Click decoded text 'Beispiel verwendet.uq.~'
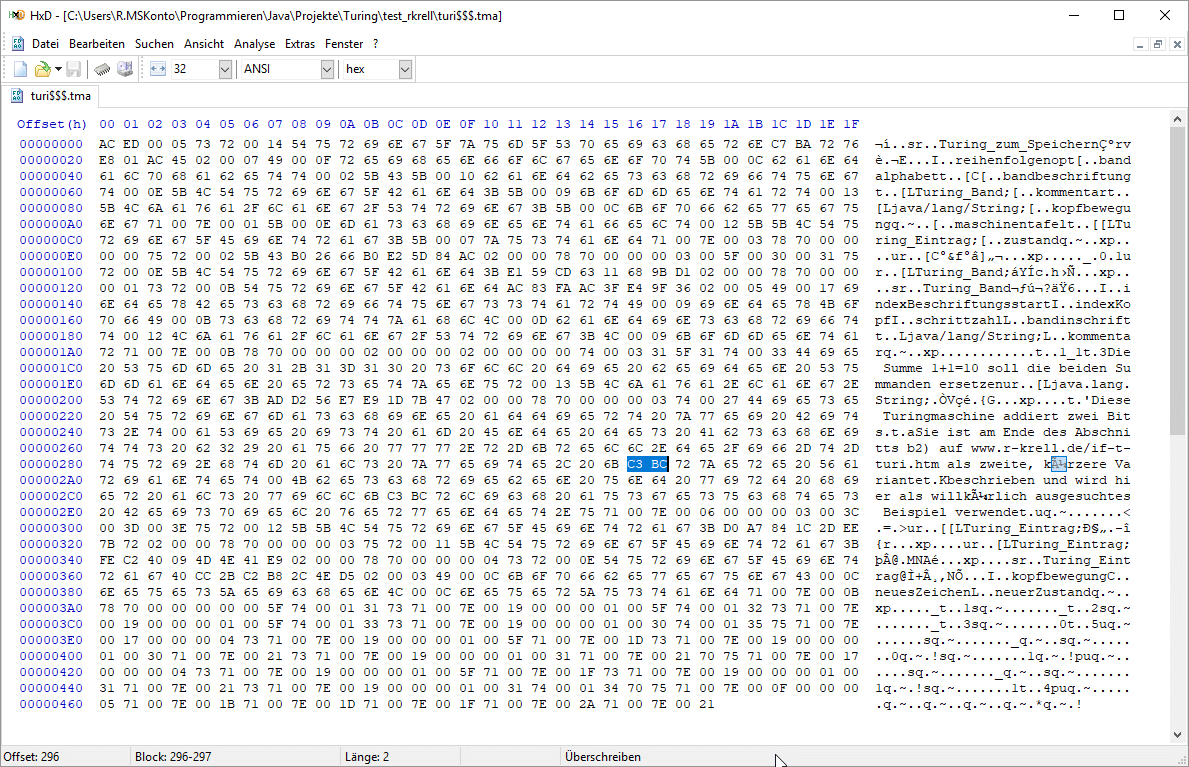The image size is (1189, 767). click(974, 512)
